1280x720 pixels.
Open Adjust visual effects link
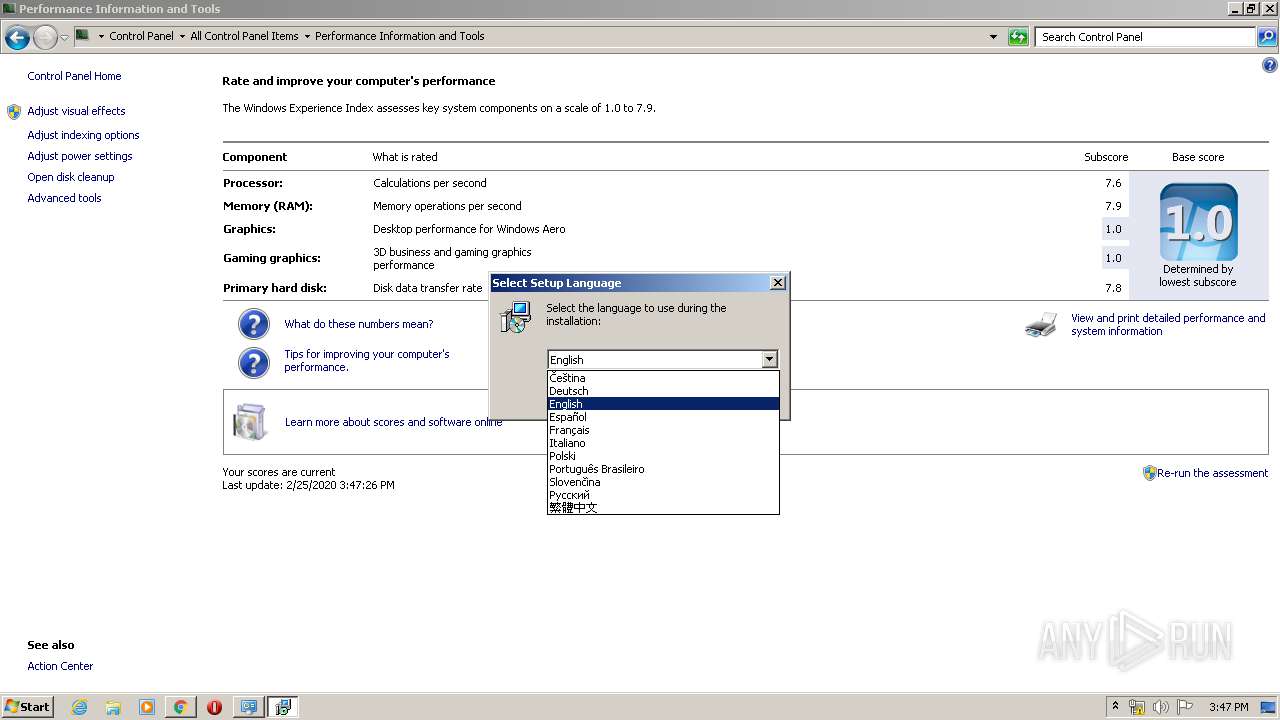[x=76, y=111]
